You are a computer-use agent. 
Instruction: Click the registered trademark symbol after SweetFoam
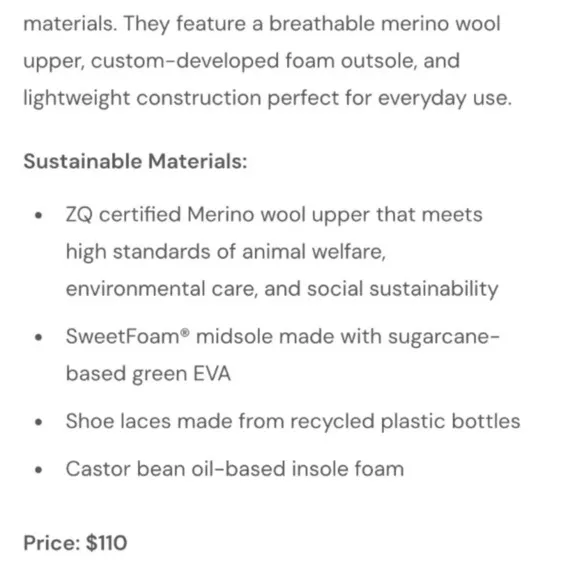point(185,332)
